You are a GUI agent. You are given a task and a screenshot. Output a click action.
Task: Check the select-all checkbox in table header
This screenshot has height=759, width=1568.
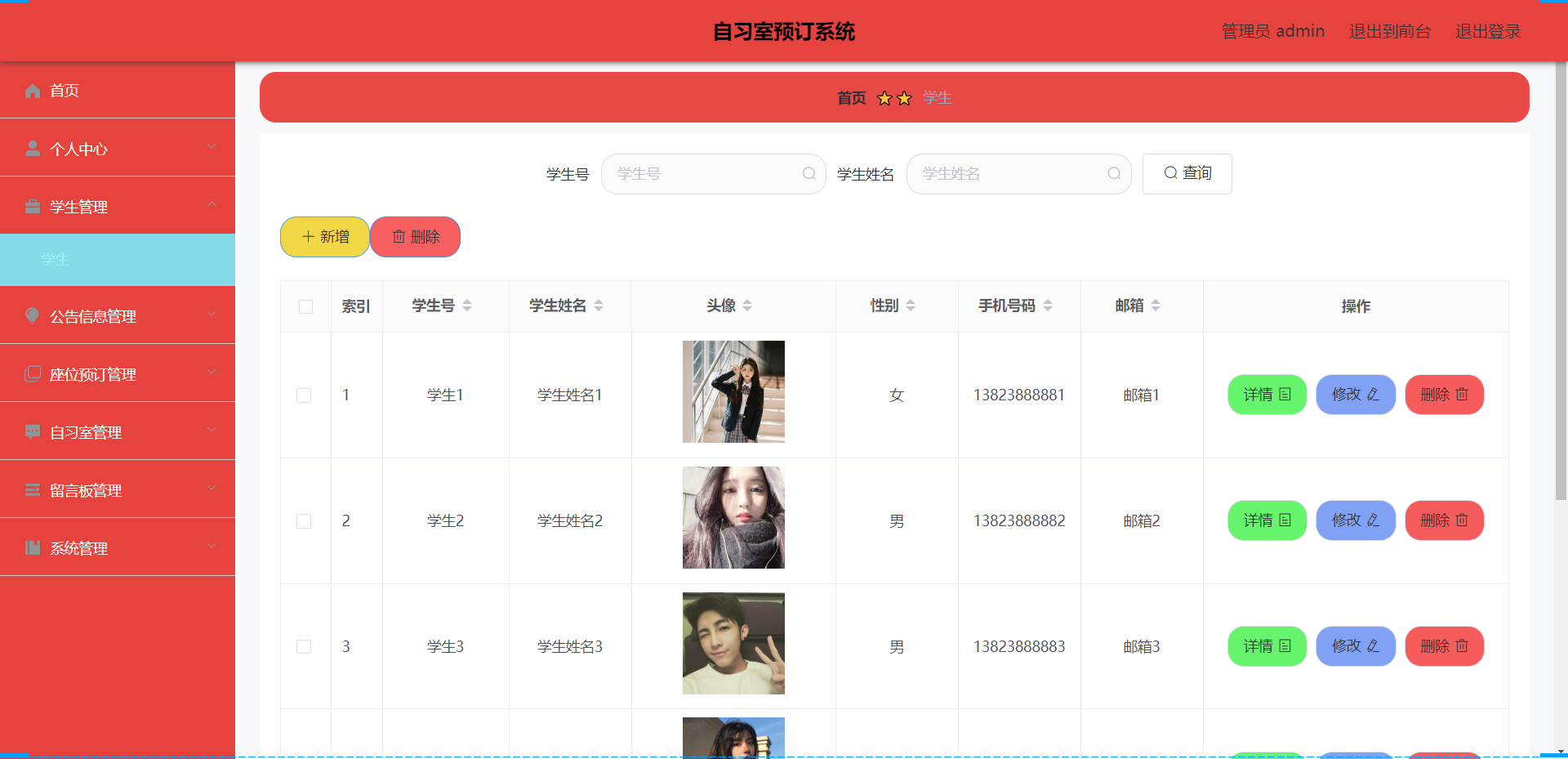305,306
